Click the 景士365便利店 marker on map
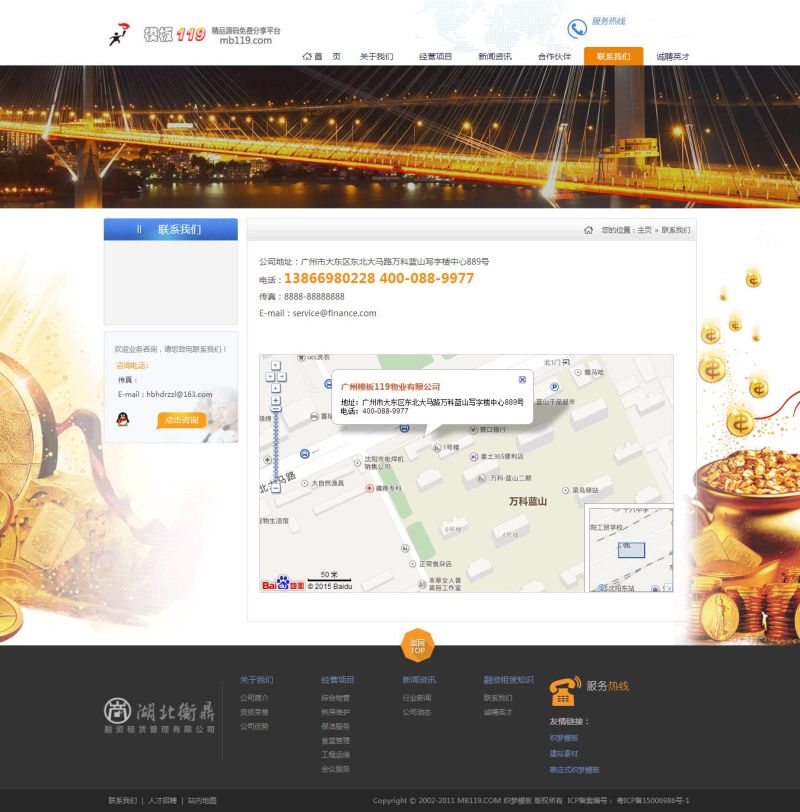Screen dimensions: 800x812 coord(497,457)
